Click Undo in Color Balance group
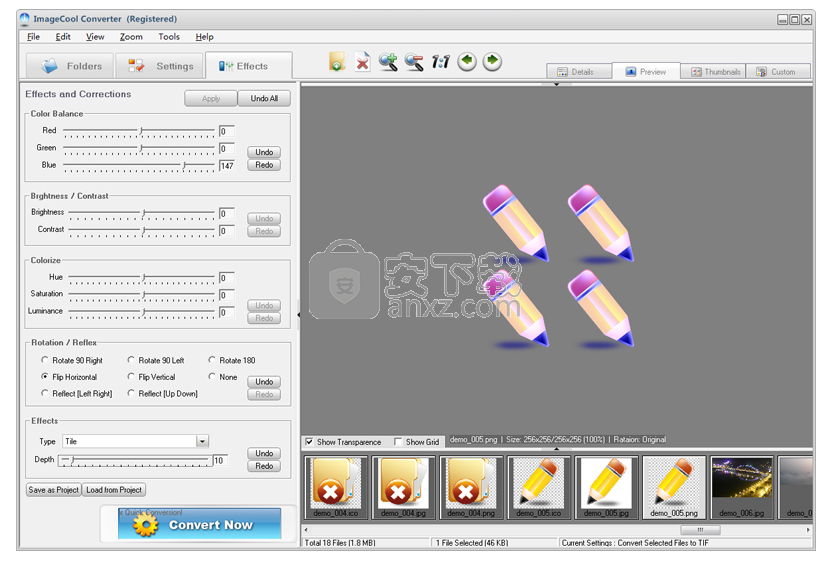Screen dimensions: 835x561 pyautogui.click(x=264, y=152)
